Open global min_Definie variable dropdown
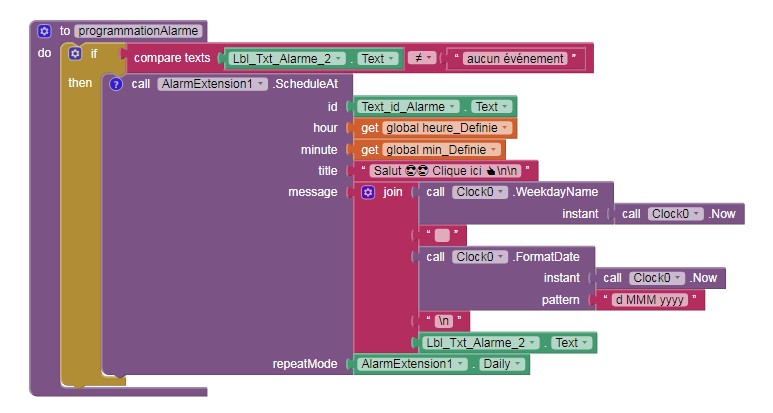This screenshot has height=413, width=773. pyautogui.click(x=441, y=150)
